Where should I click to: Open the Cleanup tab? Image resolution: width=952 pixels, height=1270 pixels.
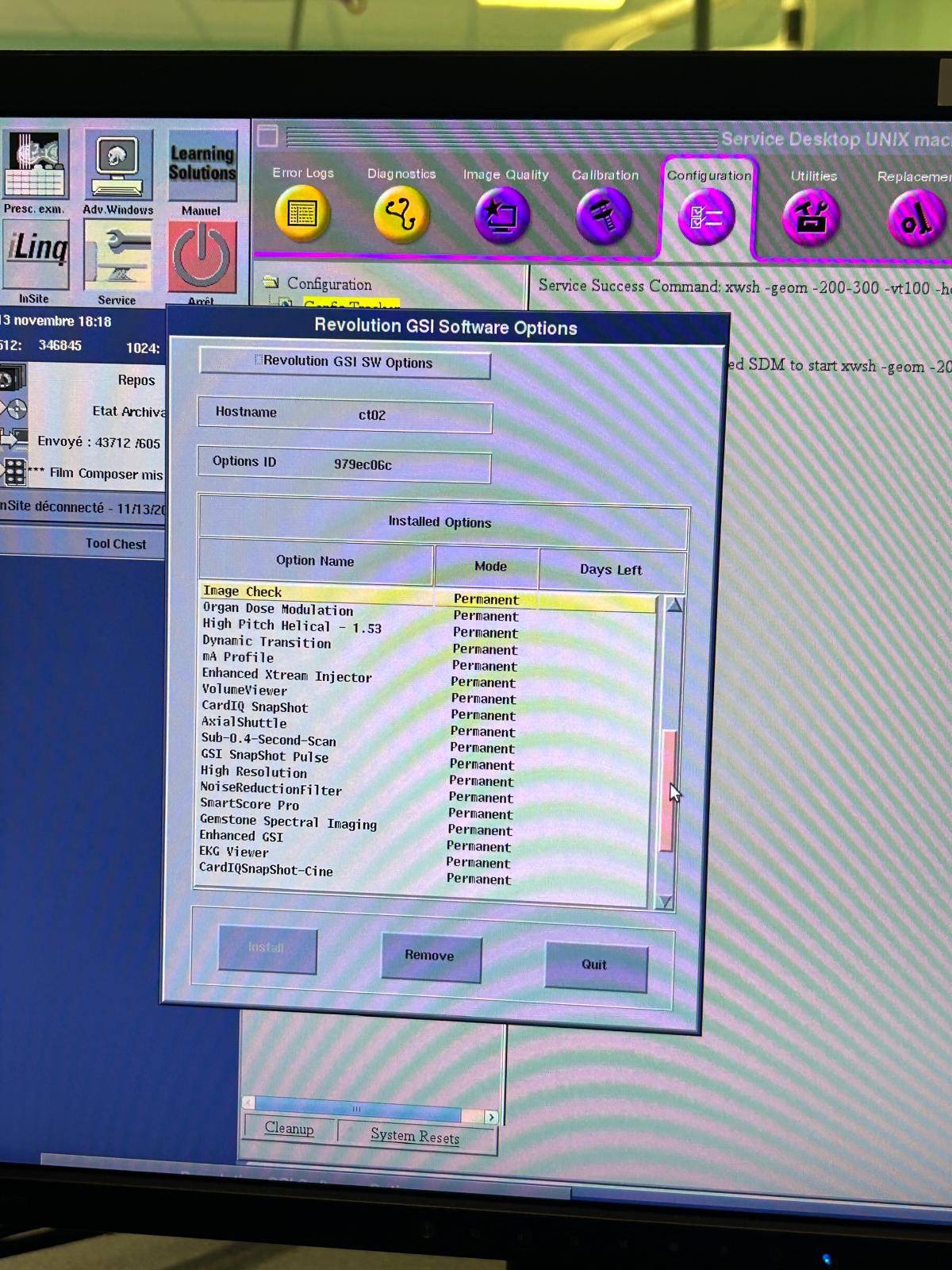(289, 1129)
